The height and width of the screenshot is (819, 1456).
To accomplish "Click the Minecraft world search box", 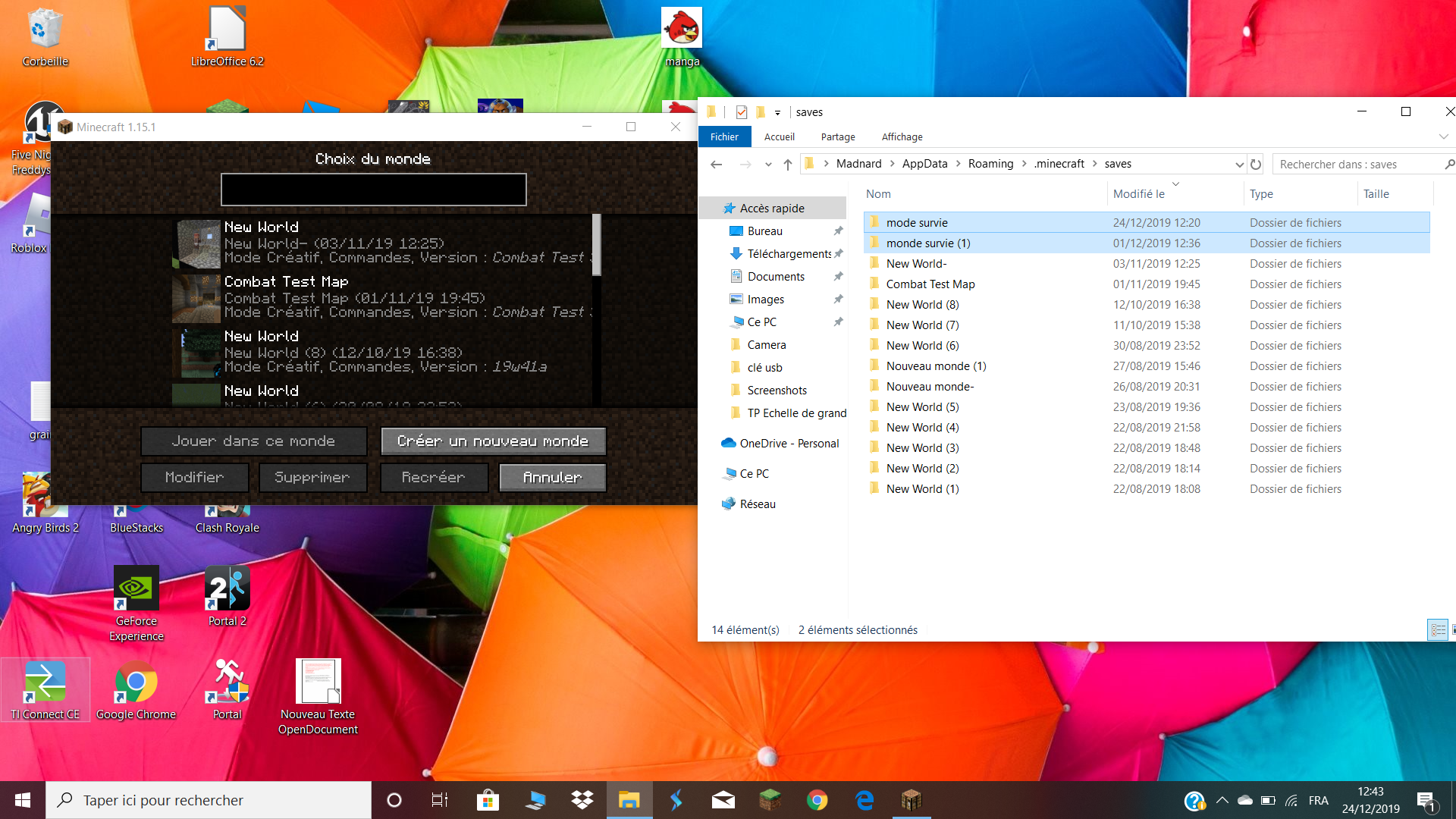I will tap(373, 190).
